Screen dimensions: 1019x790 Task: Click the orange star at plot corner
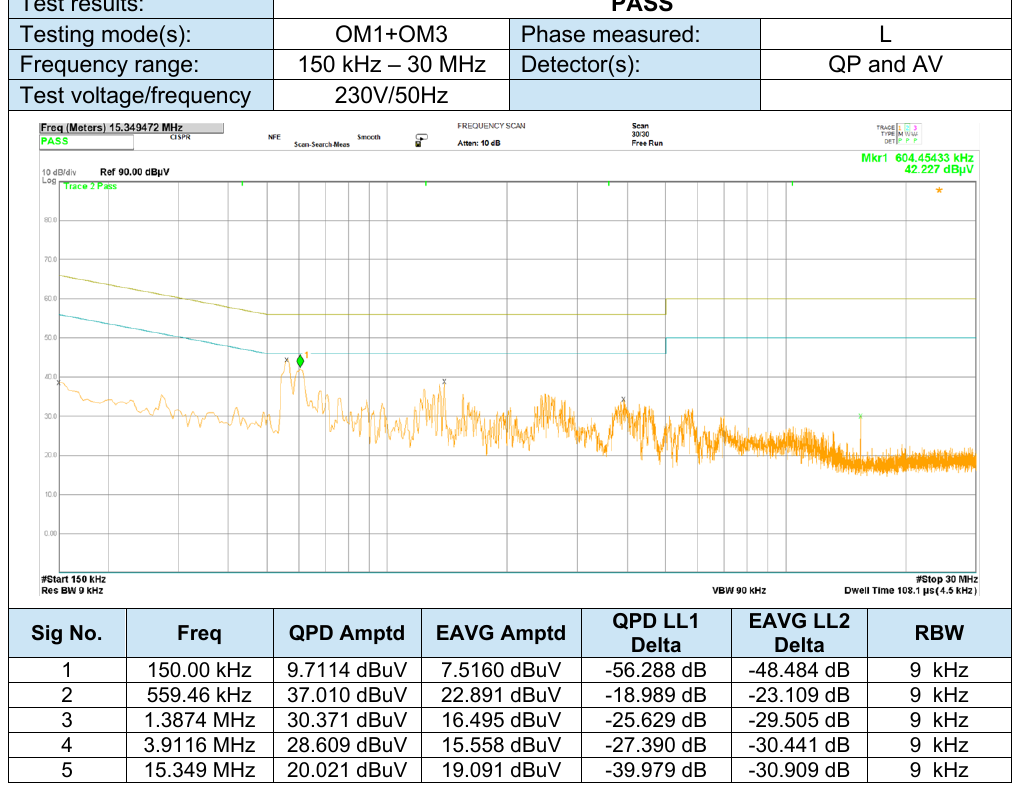click(939, 190)
